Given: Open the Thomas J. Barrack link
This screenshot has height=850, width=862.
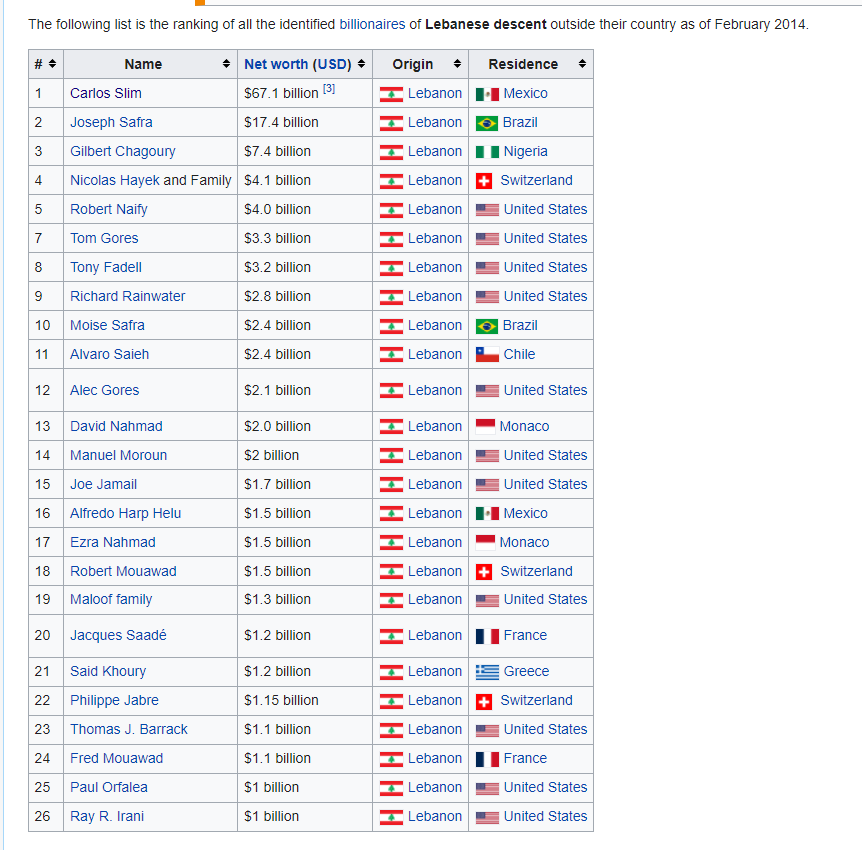Looking at the screenshot, I should tap(129, 729).
